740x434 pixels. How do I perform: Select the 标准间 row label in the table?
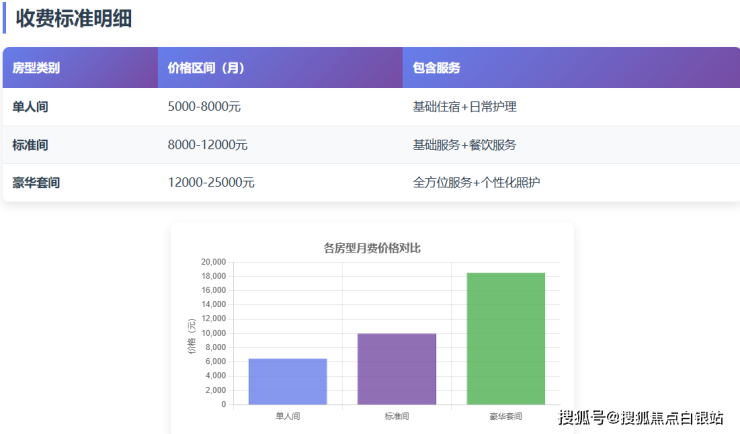(x=30, y=145)
